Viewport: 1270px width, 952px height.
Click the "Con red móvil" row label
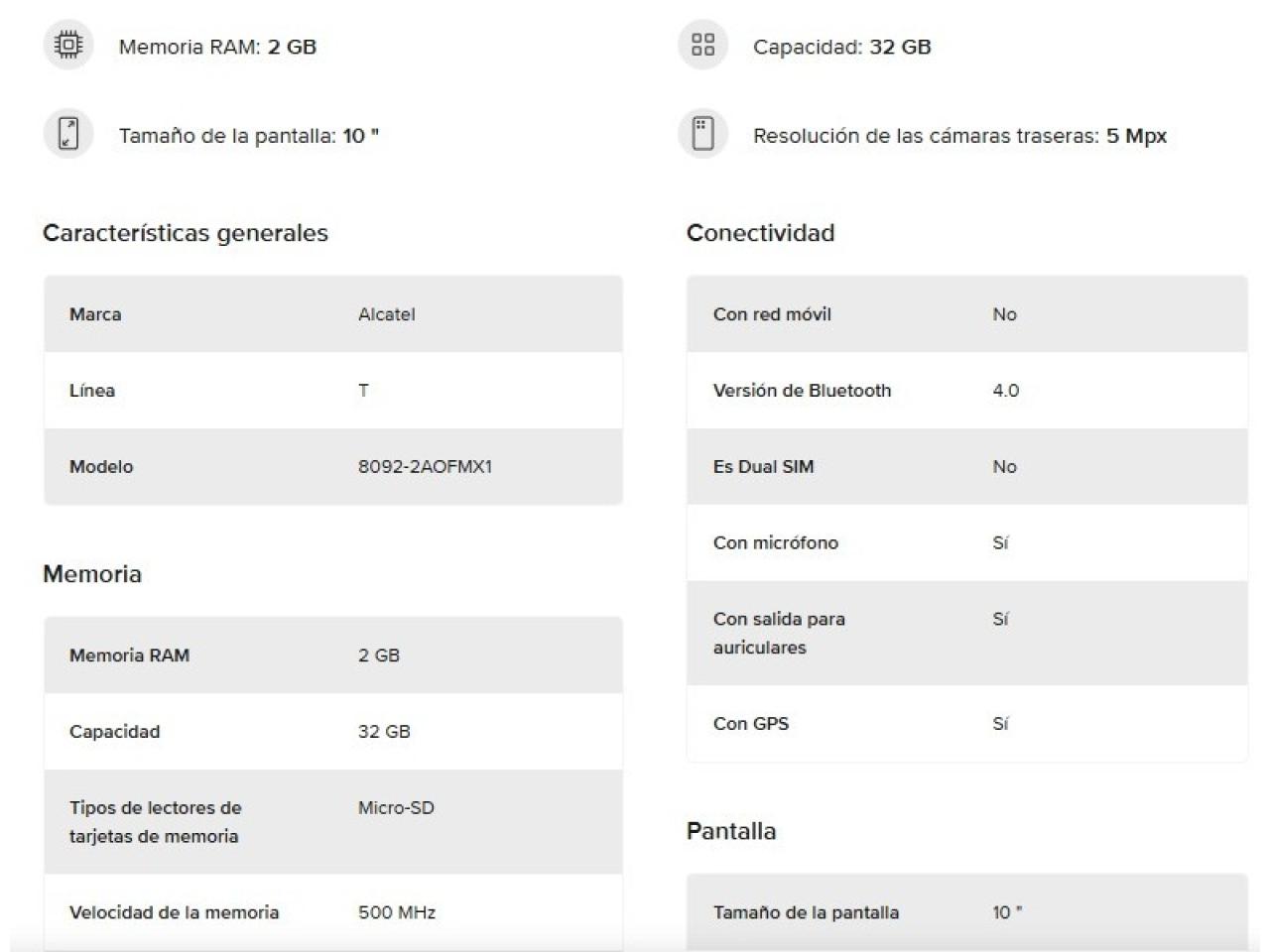[x=772, y=314]
